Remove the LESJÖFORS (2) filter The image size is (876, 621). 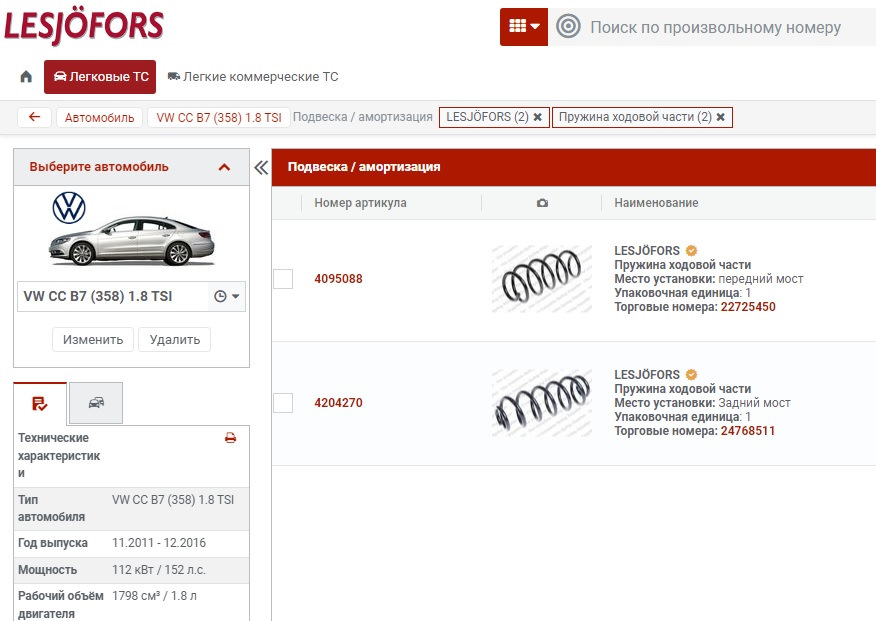point(537,117)
